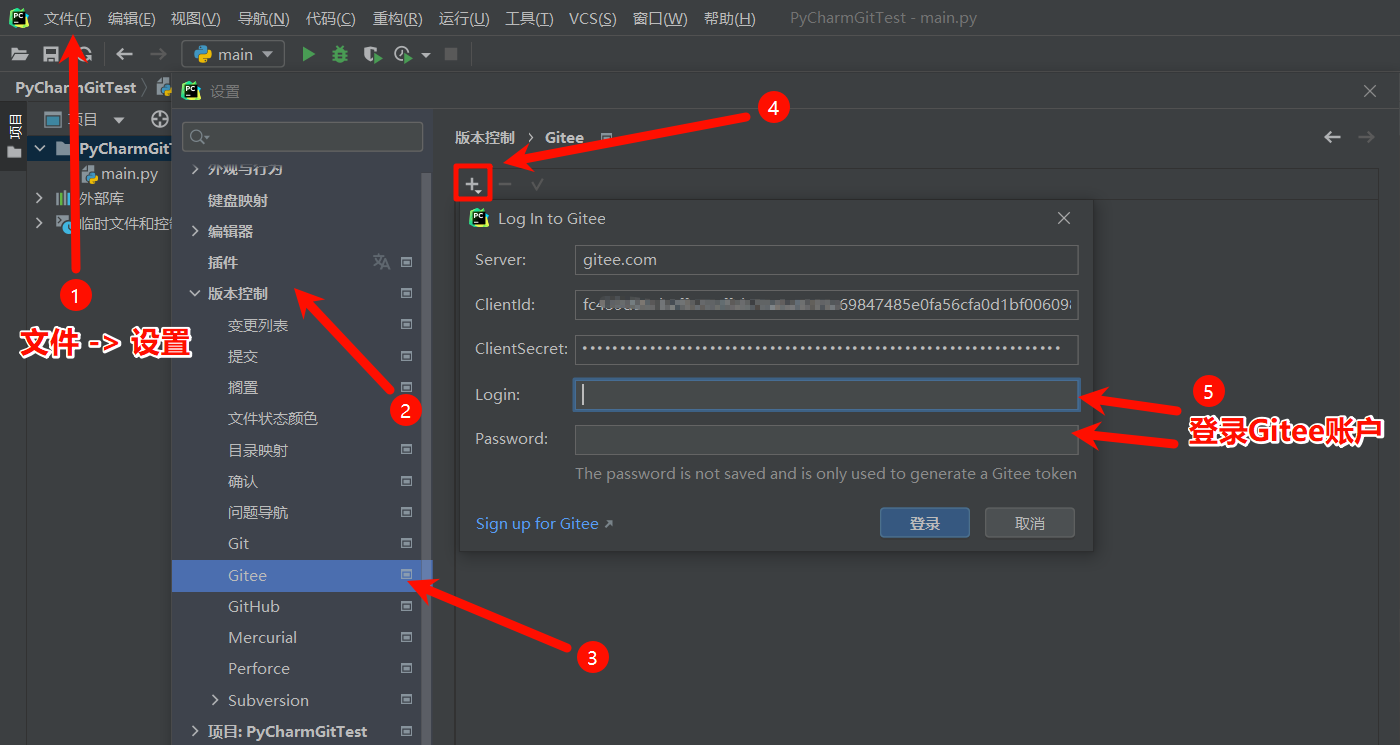This screenshot has height=745, width=1400.
Task: Expand the 项目: PyCharmGitTest settings section
Action: (195, 731)
